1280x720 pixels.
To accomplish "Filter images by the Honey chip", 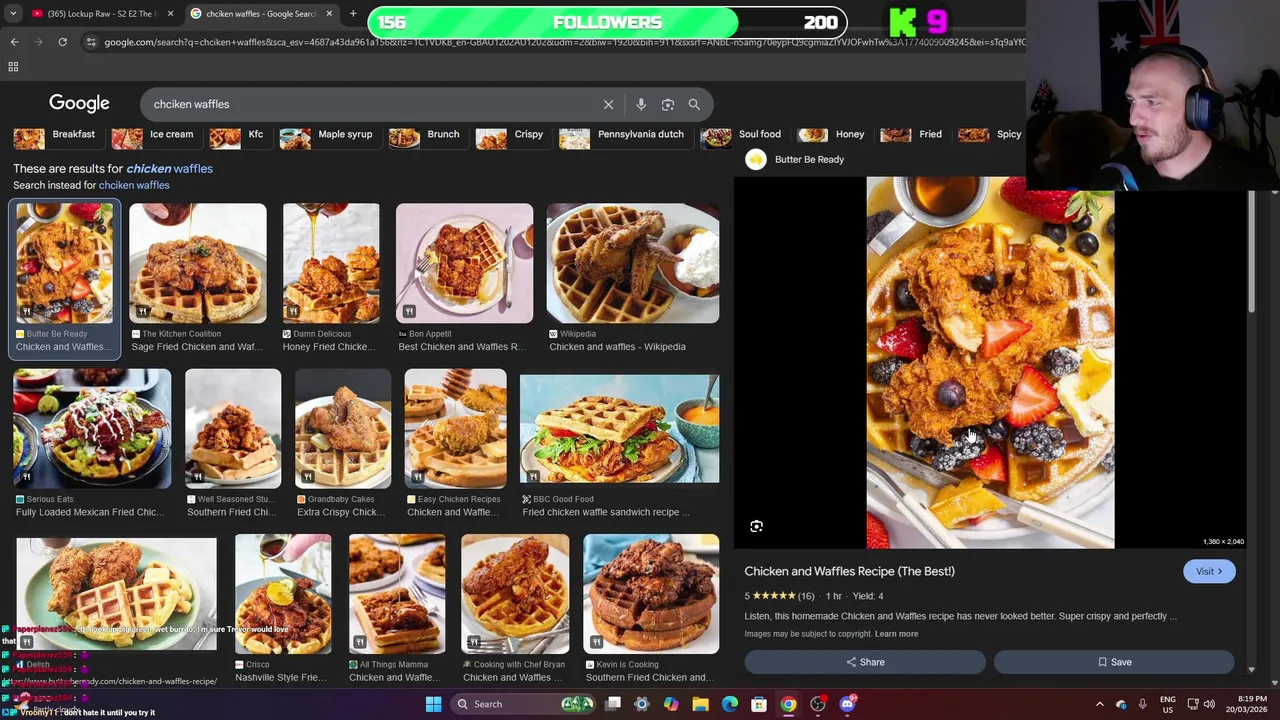I will click(x=832, y=136).
